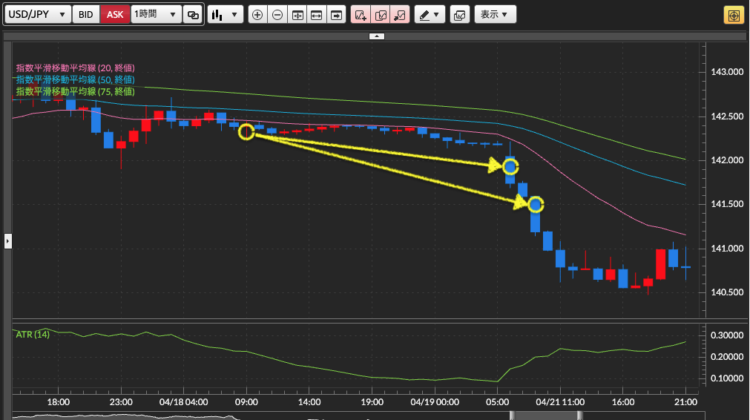Click the ATR (14) indicator label
The height and width of the screenshot is (420, 750).
point(33,334)
